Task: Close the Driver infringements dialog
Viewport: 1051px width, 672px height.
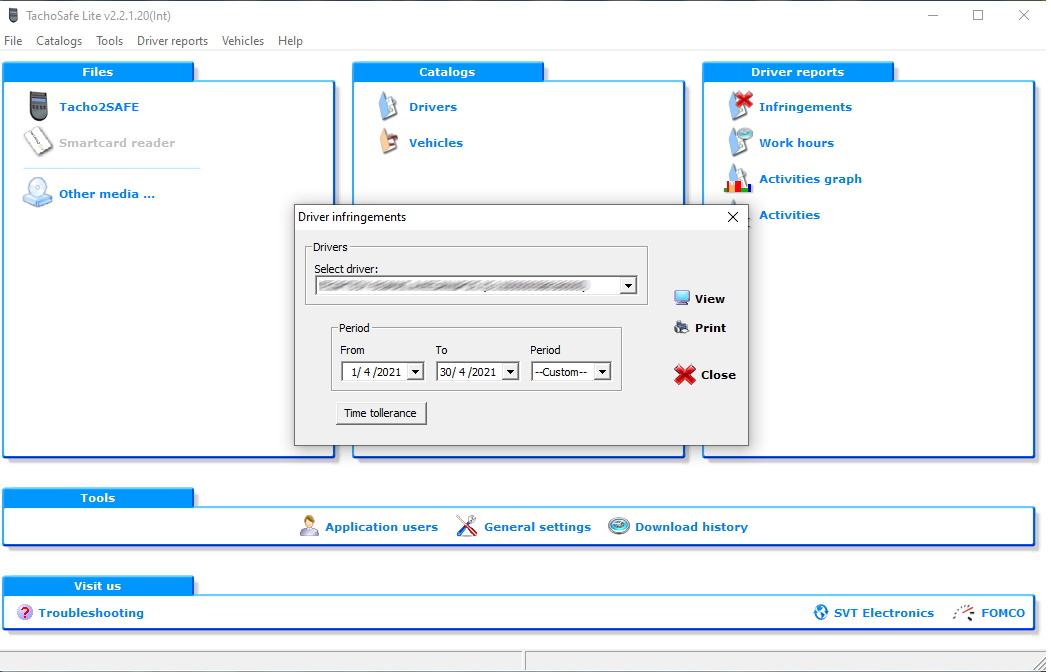Action: tap(733, 217)
